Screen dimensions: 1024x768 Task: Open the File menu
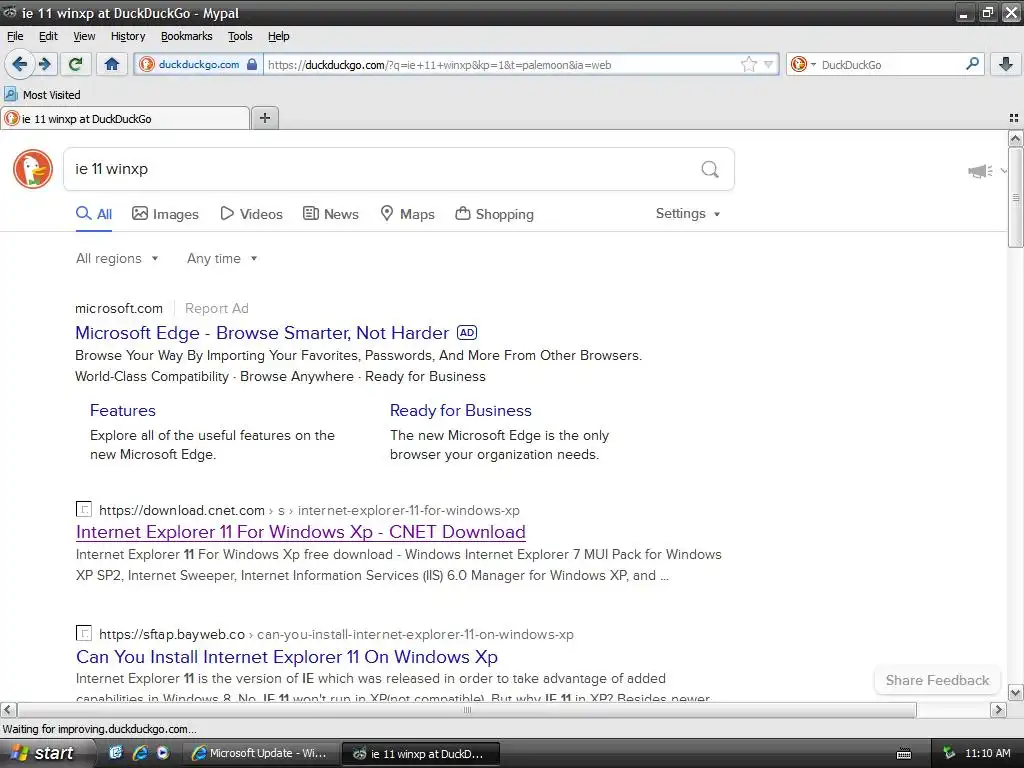15,36
